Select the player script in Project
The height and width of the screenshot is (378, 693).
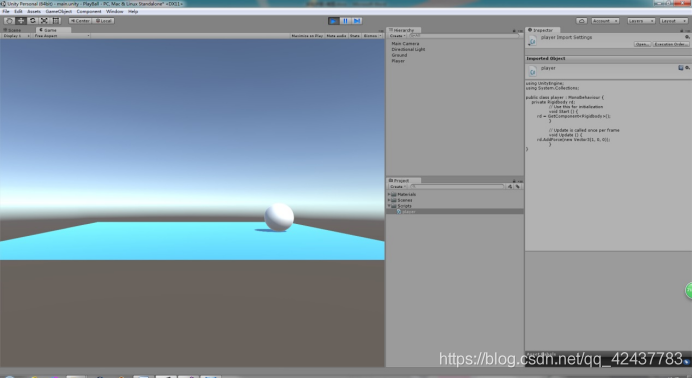tap(455, 212)
